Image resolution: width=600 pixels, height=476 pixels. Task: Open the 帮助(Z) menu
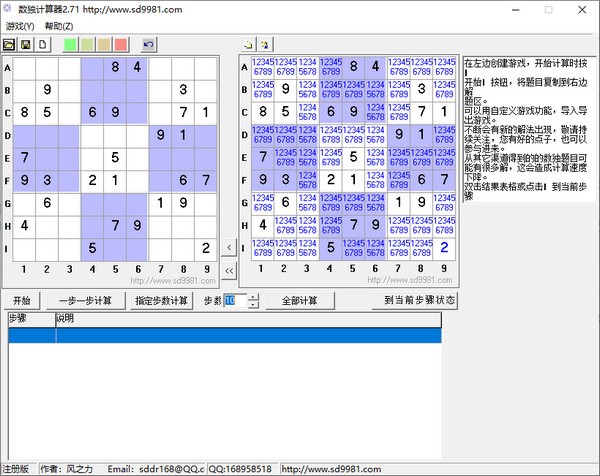[x=59, y=26]
